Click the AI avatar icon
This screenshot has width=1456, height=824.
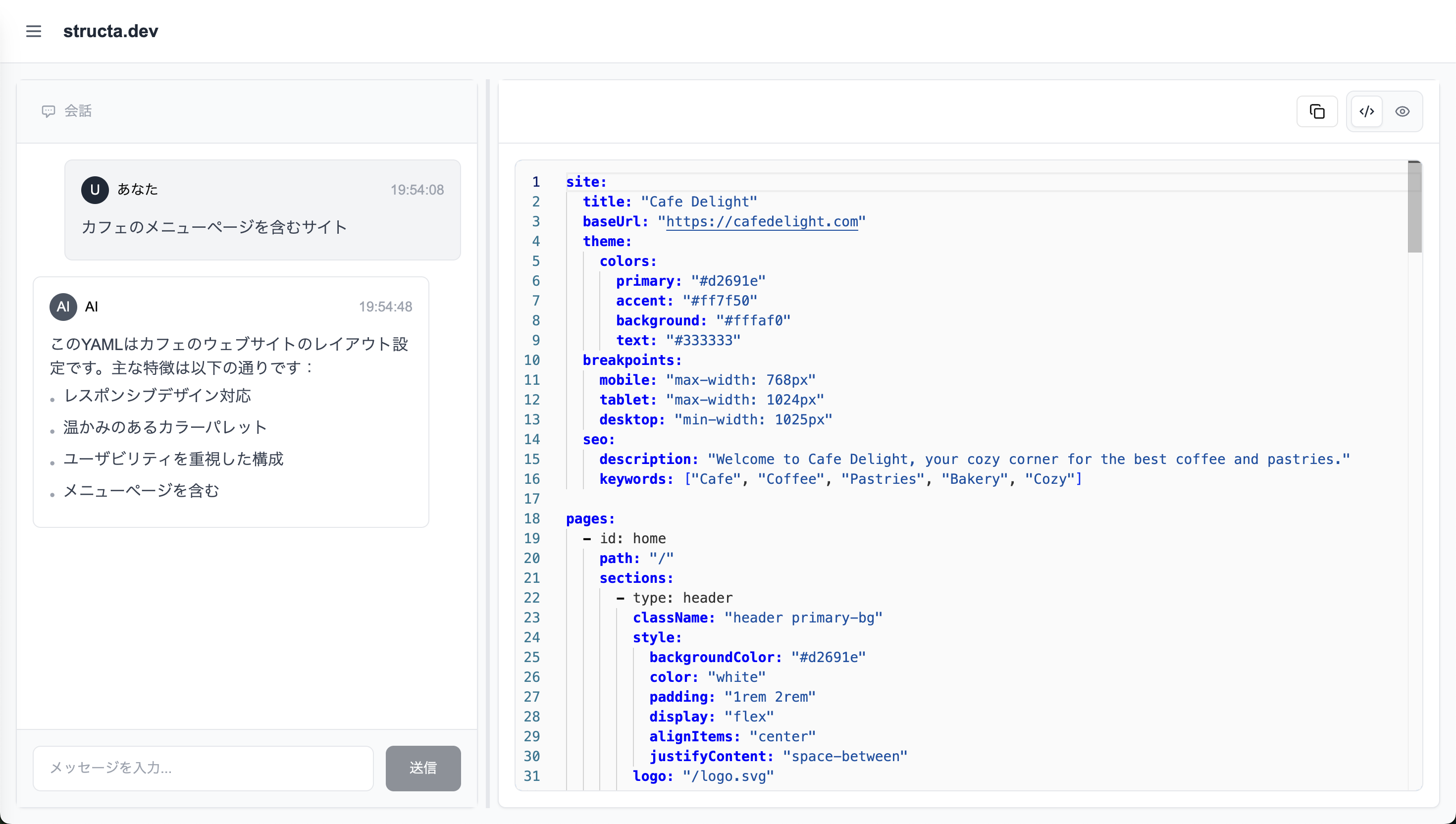coord(63,307)
